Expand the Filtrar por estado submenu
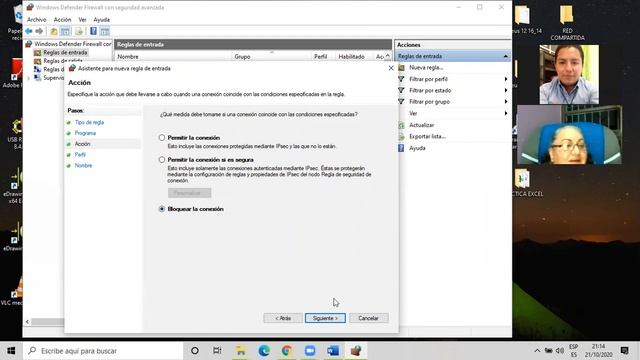This screenshot has height=360, width=640. [506, 90]
